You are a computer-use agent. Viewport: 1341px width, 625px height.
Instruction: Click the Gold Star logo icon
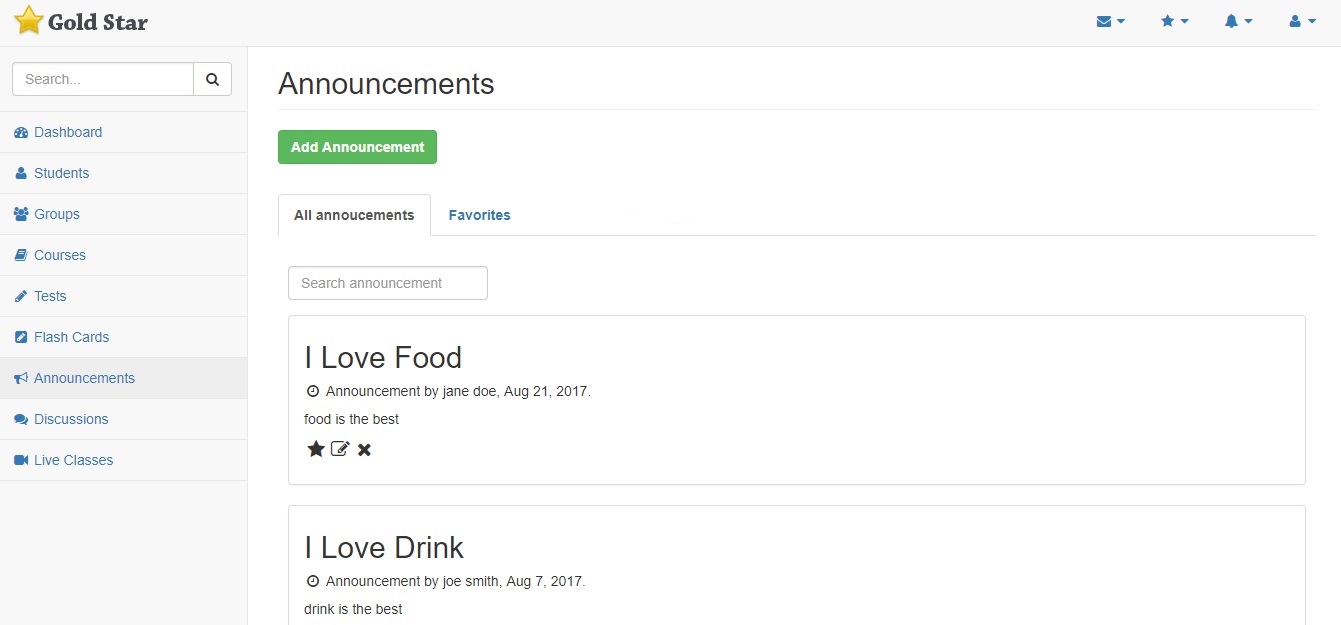29,21
